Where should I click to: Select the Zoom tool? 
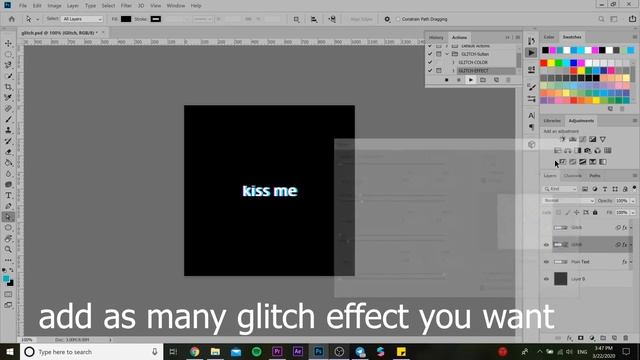tap(8, 249)
